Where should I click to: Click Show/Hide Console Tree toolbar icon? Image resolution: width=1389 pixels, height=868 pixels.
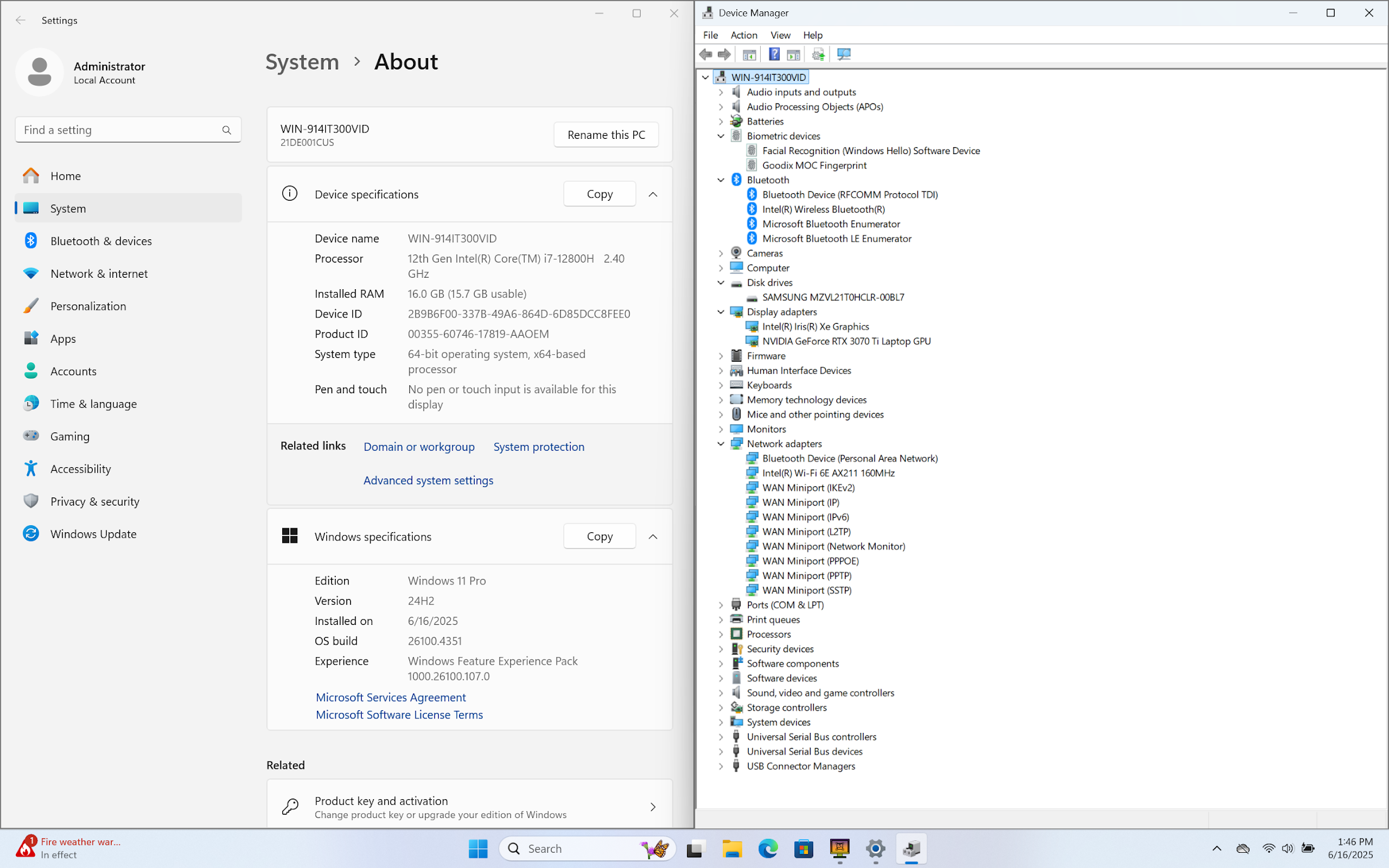(x=749, y=54)
